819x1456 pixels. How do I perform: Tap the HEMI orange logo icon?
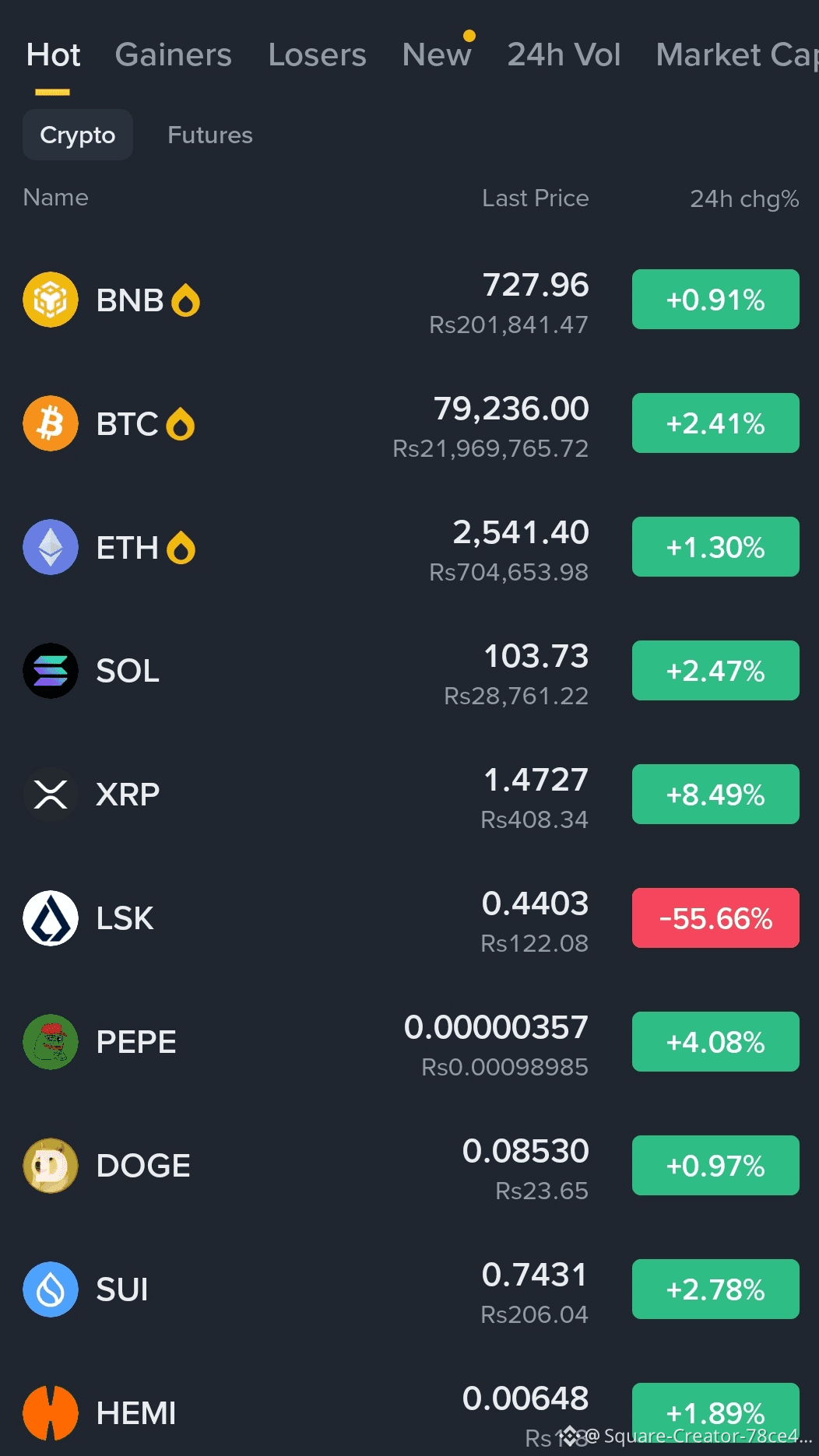tap(51, 1413)
